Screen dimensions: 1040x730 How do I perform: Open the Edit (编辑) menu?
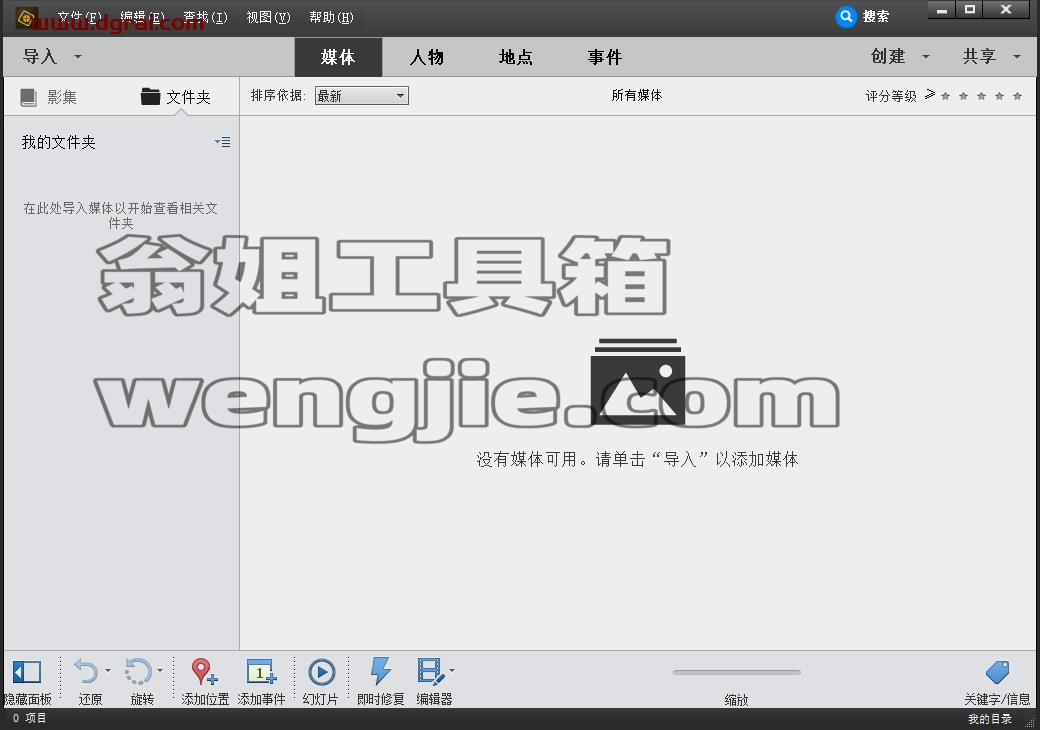[x=142, y=17]
